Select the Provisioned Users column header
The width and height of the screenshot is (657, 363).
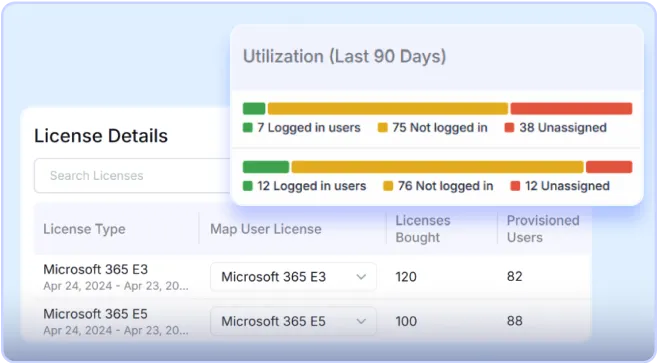(543, 229)
